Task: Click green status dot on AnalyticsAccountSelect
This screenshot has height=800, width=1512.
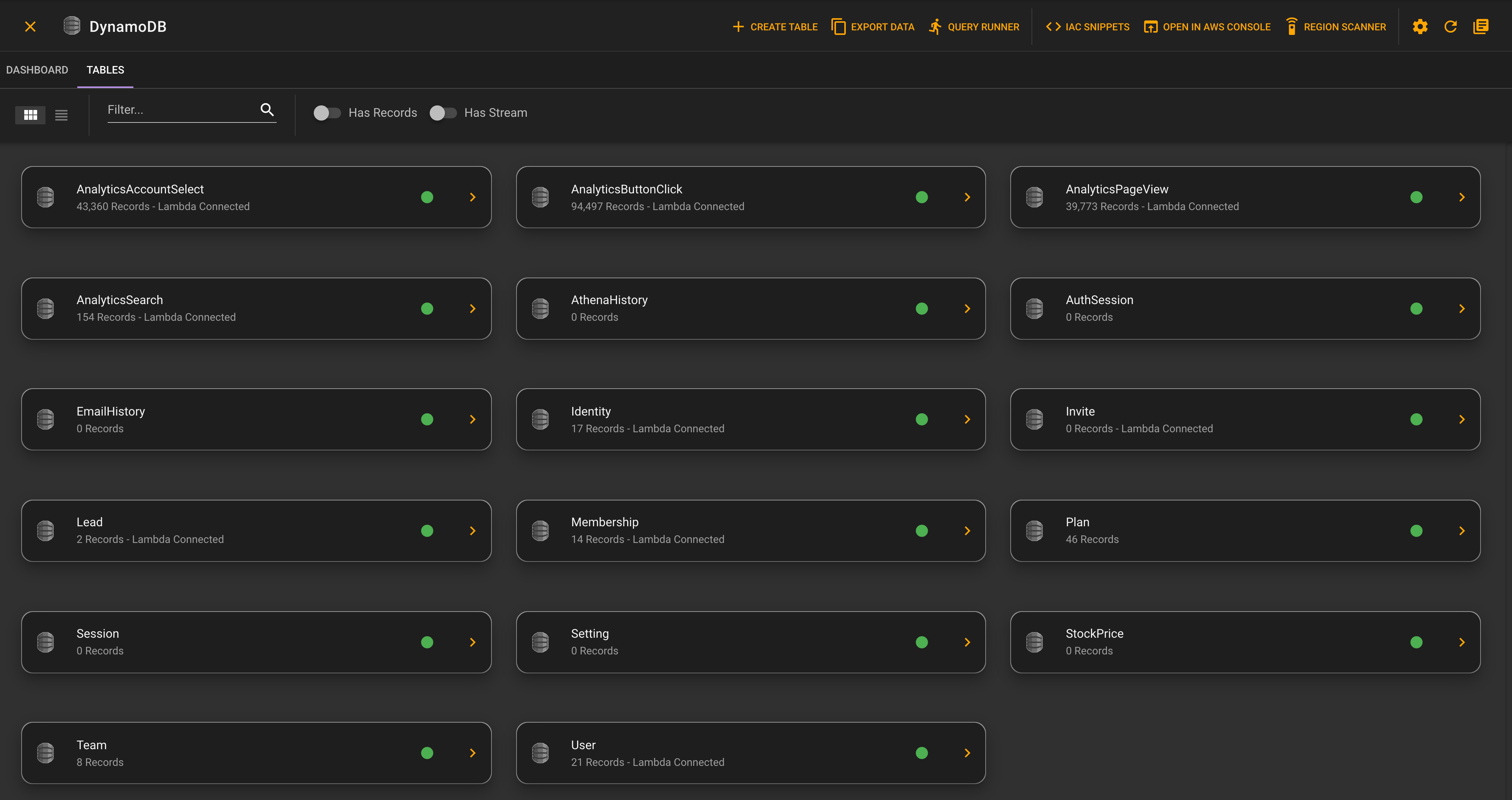Action: pos(427,198)
